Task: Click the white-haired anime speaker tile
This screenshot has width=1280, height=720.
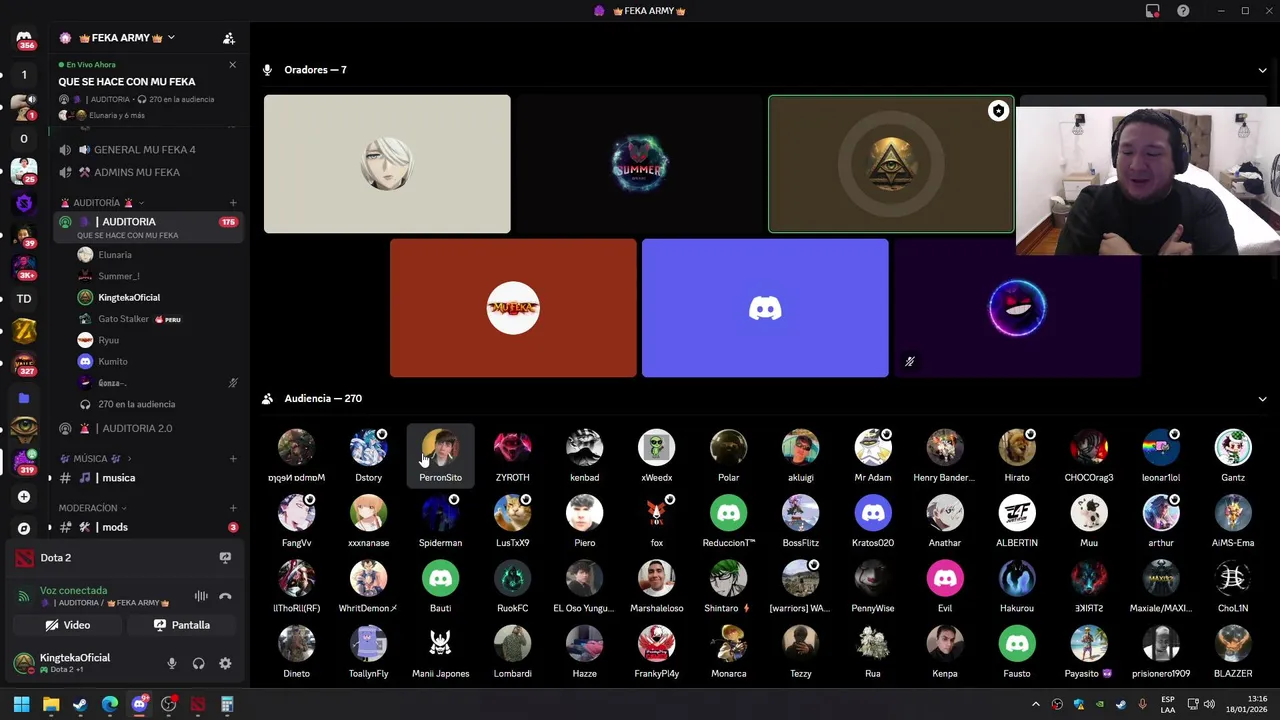Action: point(387,164)
